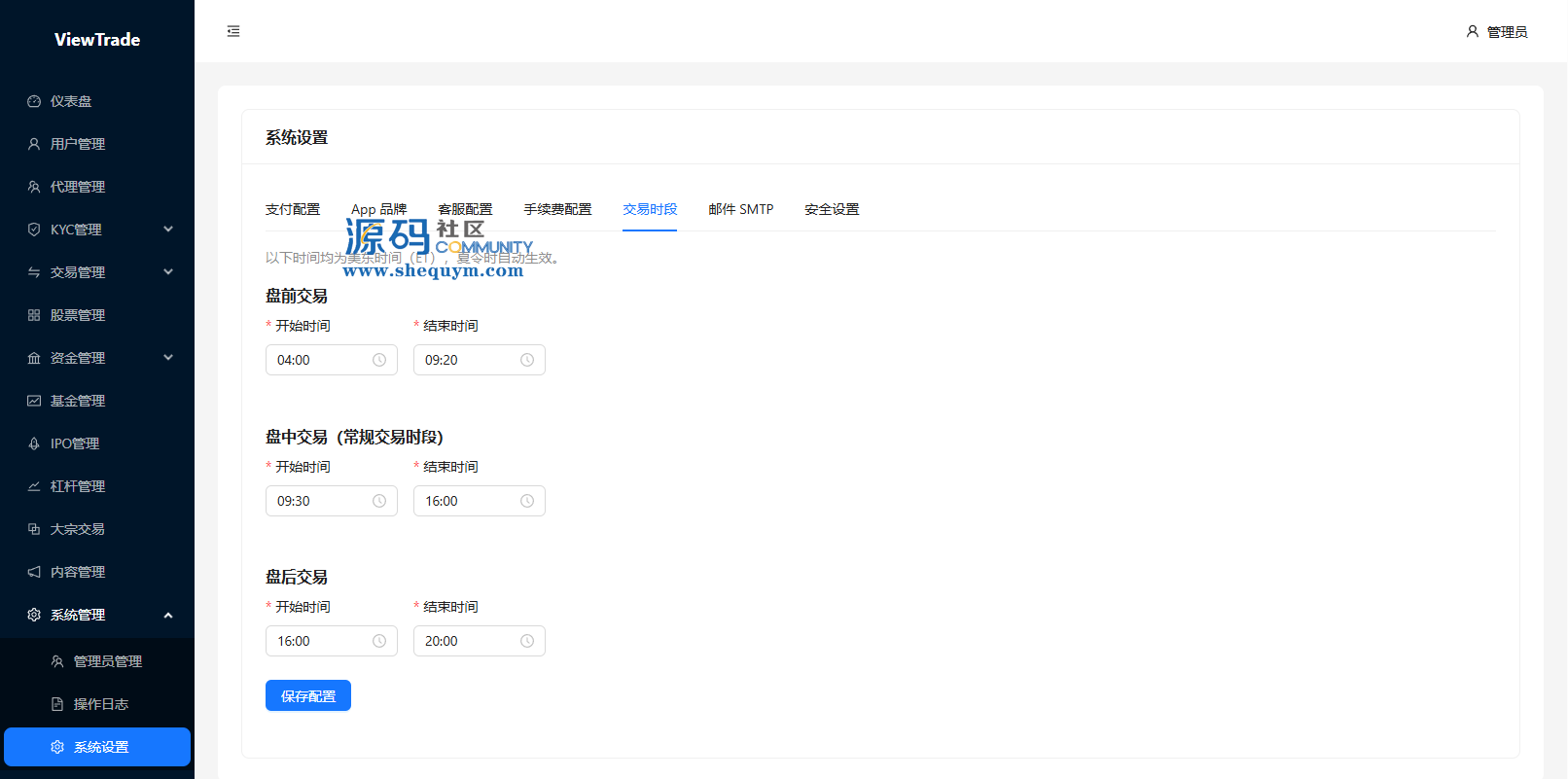Image resolution: width=1568 pixels, height=779 pixels.
Task: Open clock picker for 盘中交易 结束时间
Action: tap(527, 501)
